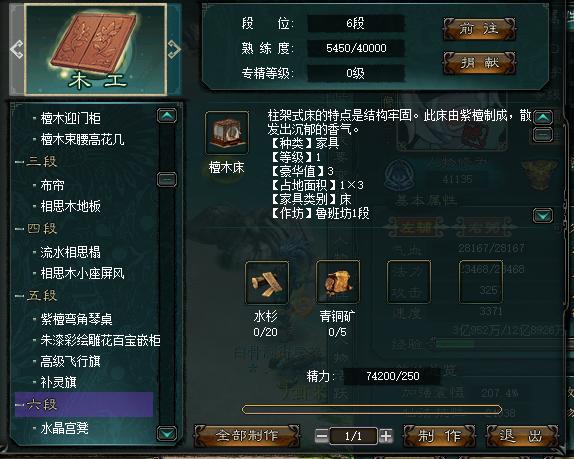574x459 pixels.
Task: Select 高级飞行旗 recipe
Action: click(x=70, y=362)
